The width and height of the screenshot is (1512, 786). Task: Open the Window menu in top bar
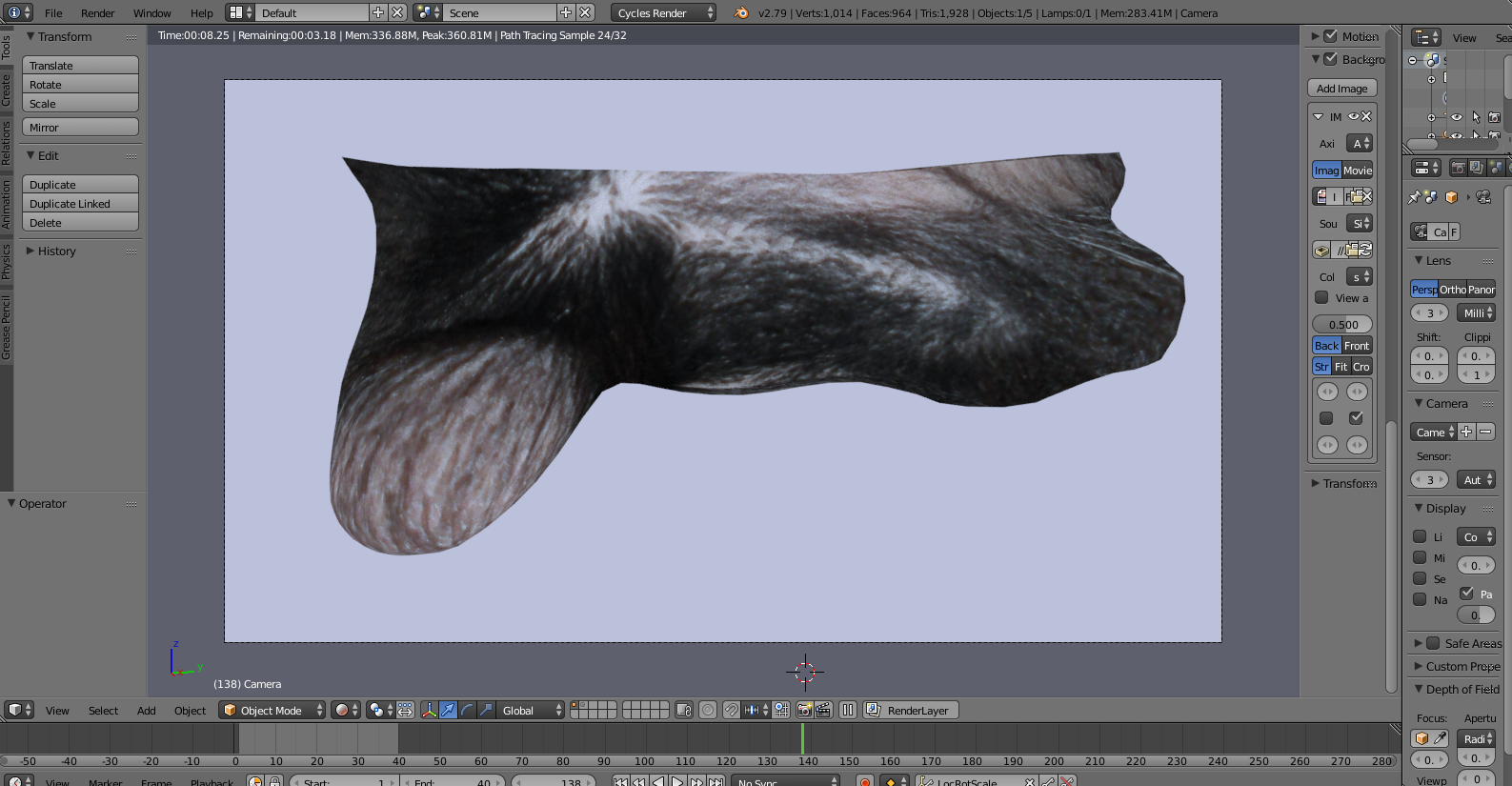pyautogui.click(x=151, y=13)
